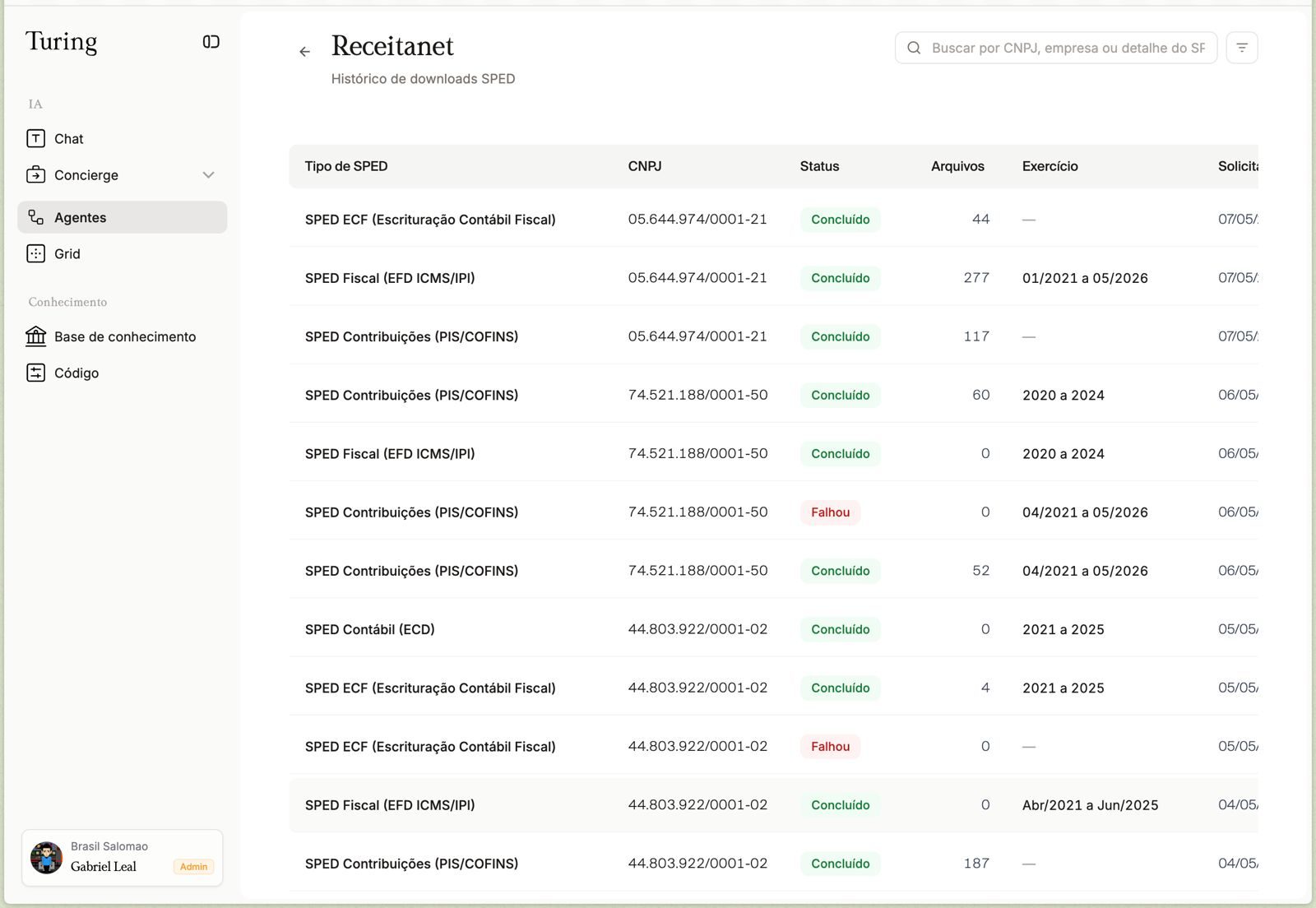The height and width of the screenshot is (908, 1316).
Task: Open the Código section
Action: (x=122, y=373)
